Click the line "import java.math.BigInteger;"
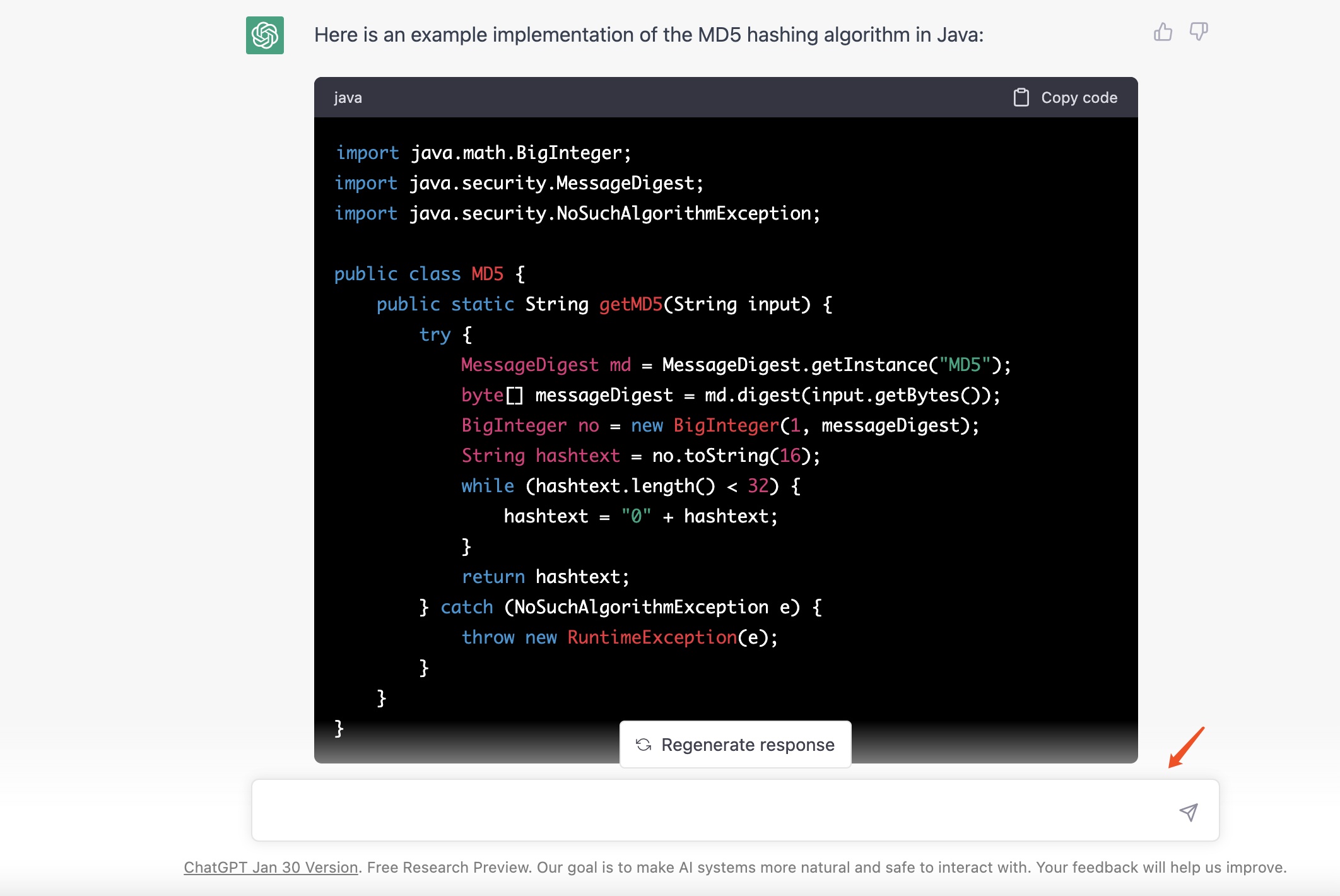1340x896 pixels. 483,153
